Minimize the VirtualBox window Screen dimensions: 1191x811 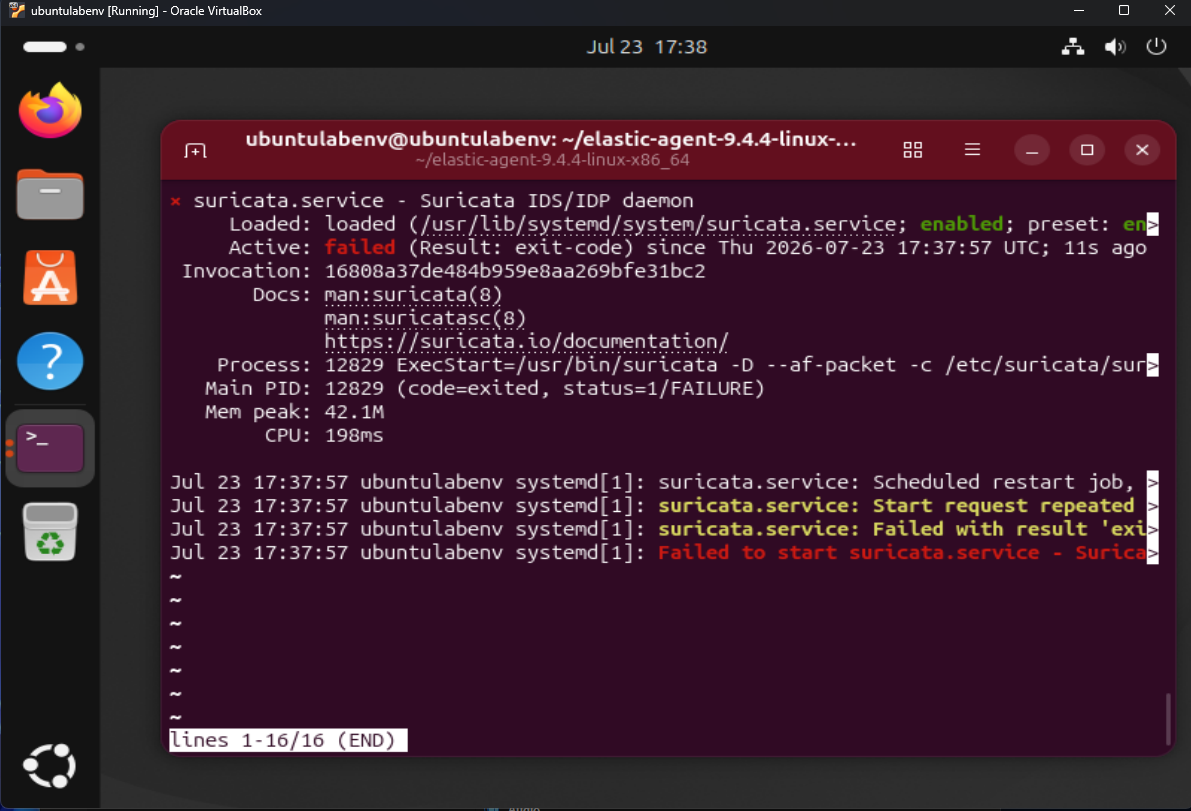click(x=1079, y=11)
